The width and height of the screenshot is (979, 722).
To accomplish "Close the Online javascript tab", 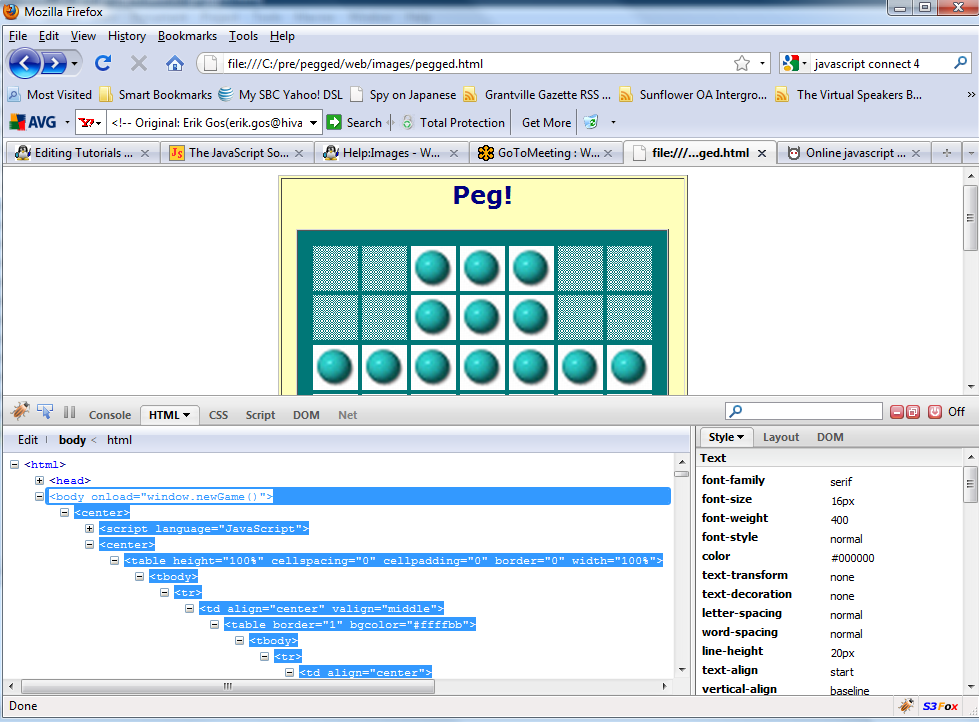I will [x=916, y=153].
